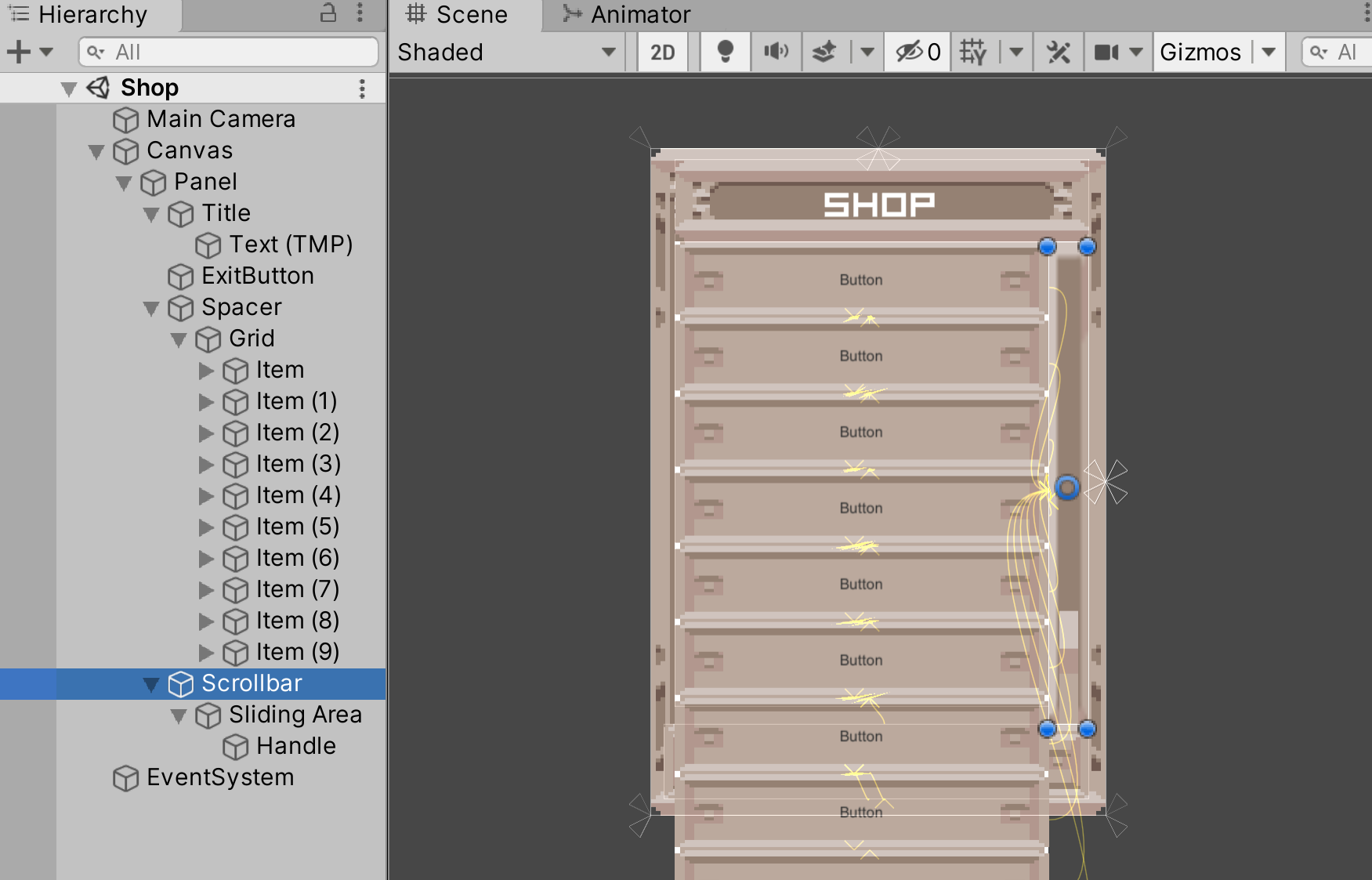This screenshot has height=880, width=1372.
Task: Collapse the Grid object arrow
Action: 179,339
